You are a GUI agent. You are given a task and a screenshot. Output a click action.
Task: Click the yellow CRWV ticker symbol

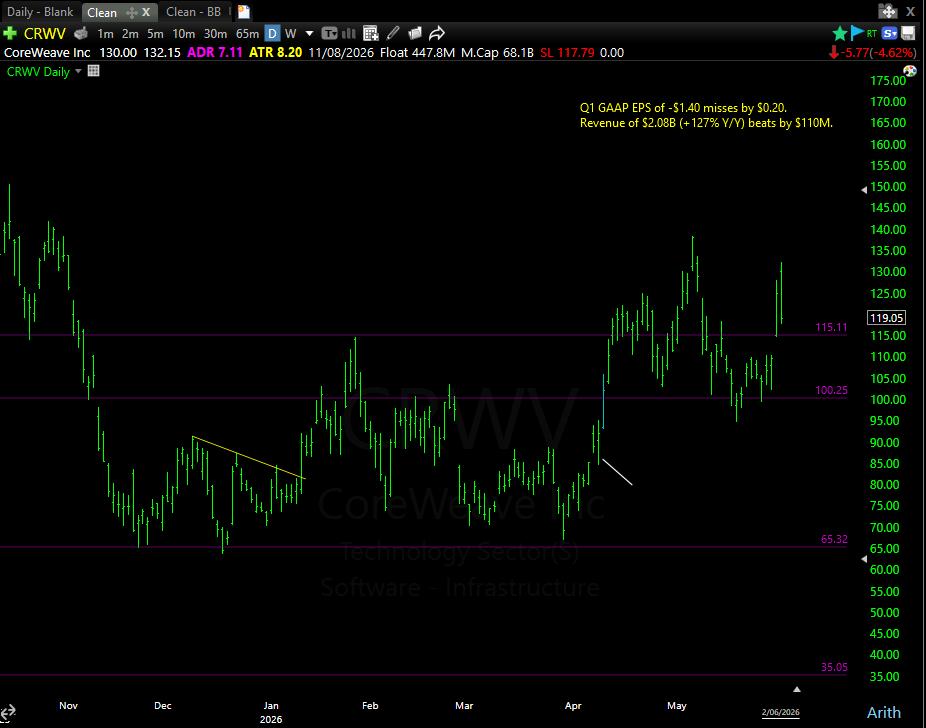coord(44,34)
